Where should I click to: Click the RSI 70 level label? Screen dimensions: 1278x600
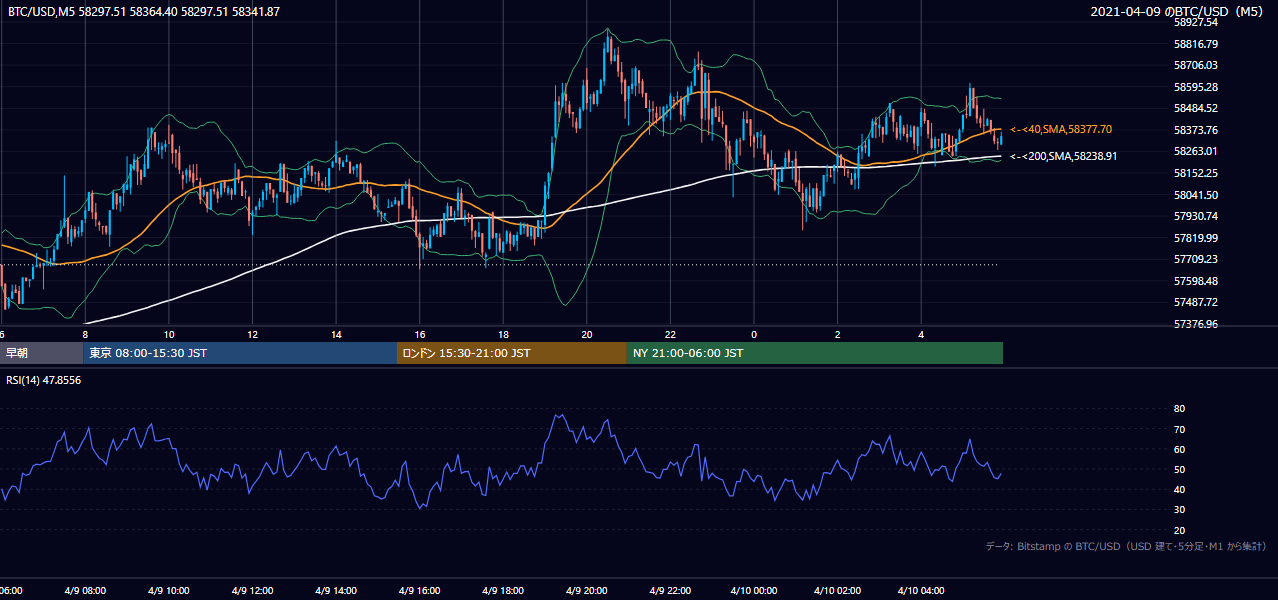1179,429
